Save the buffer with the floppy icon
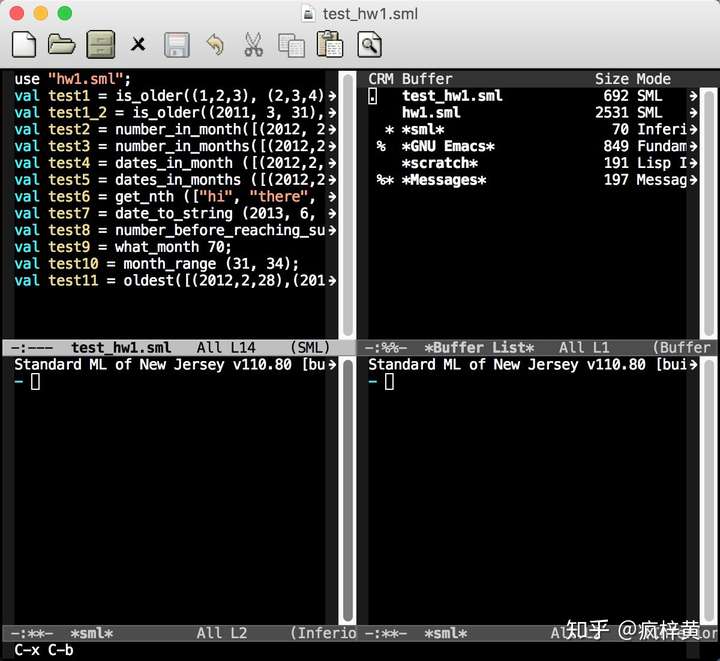720x661 pixels. (x=177, y=45)
